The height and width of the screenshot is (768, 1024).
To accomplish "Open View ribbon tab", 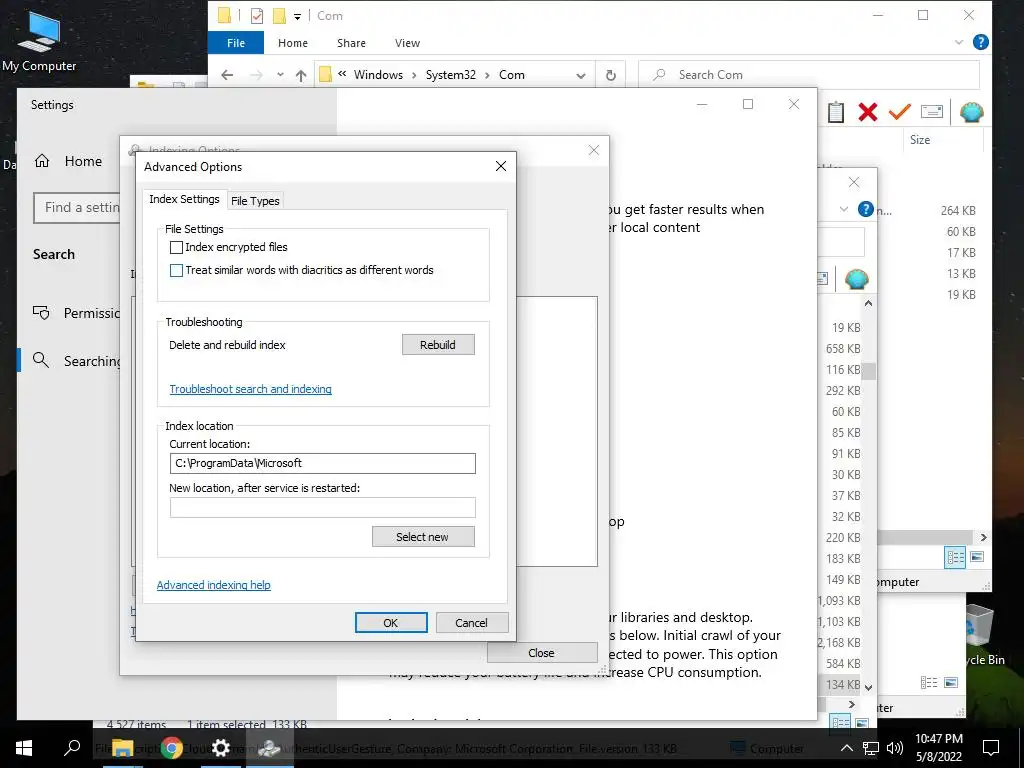I will pyautogui.click(x=408, y=43).
